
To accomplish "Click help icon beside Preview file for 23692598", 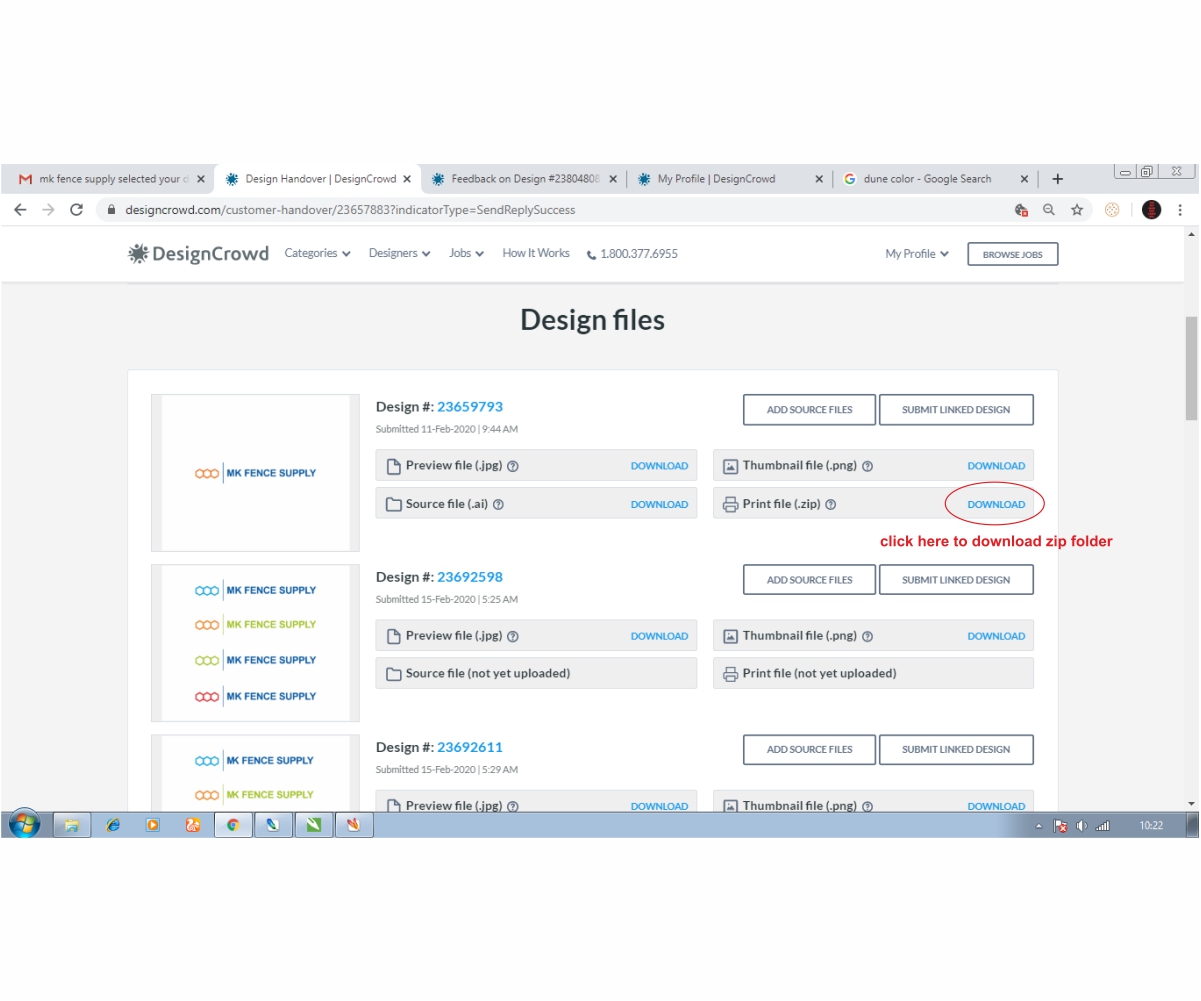I will [513, 636].
